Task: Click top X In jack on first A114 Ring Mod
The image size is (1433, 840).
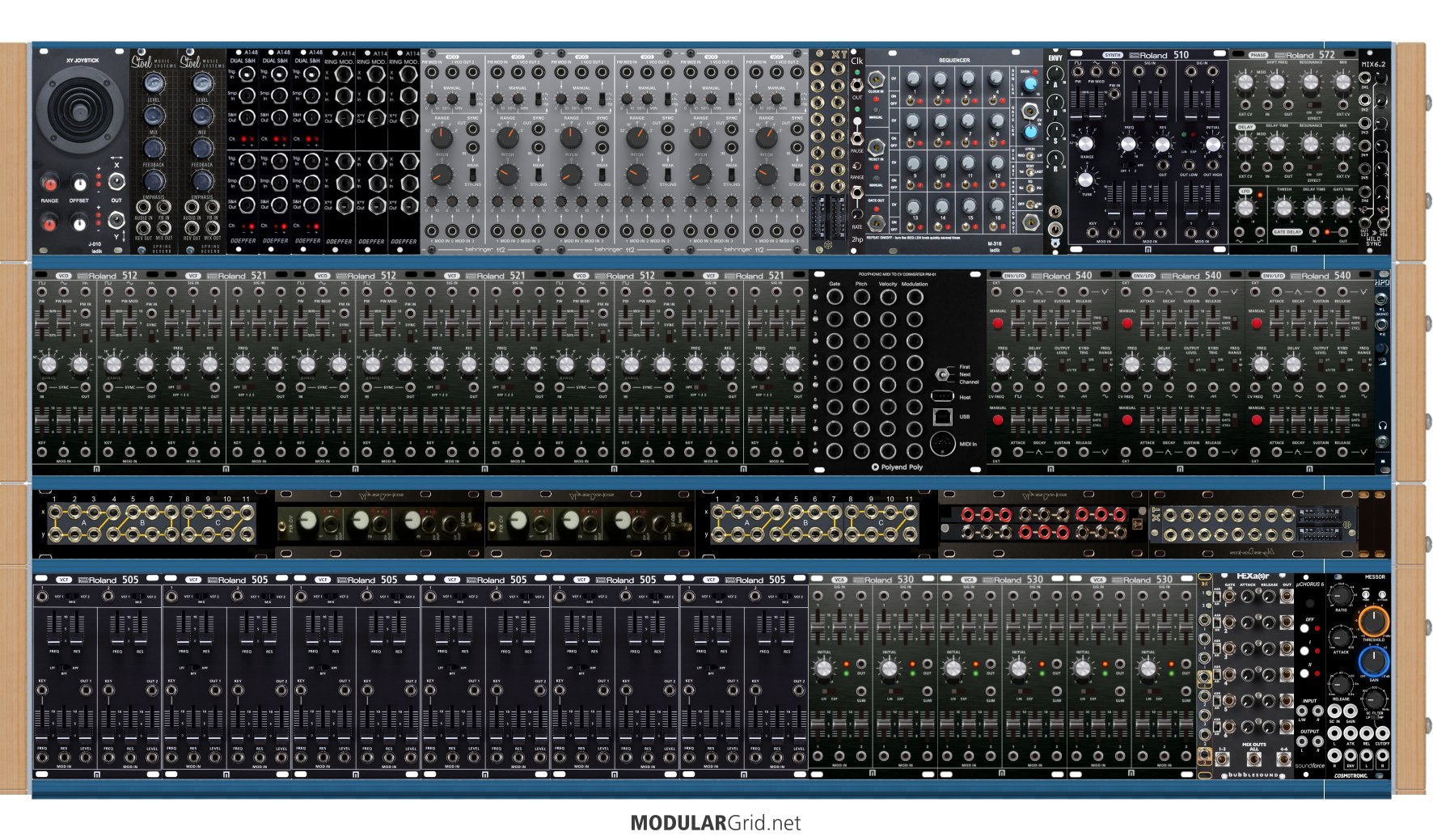Action: click(x=345, y=74)
